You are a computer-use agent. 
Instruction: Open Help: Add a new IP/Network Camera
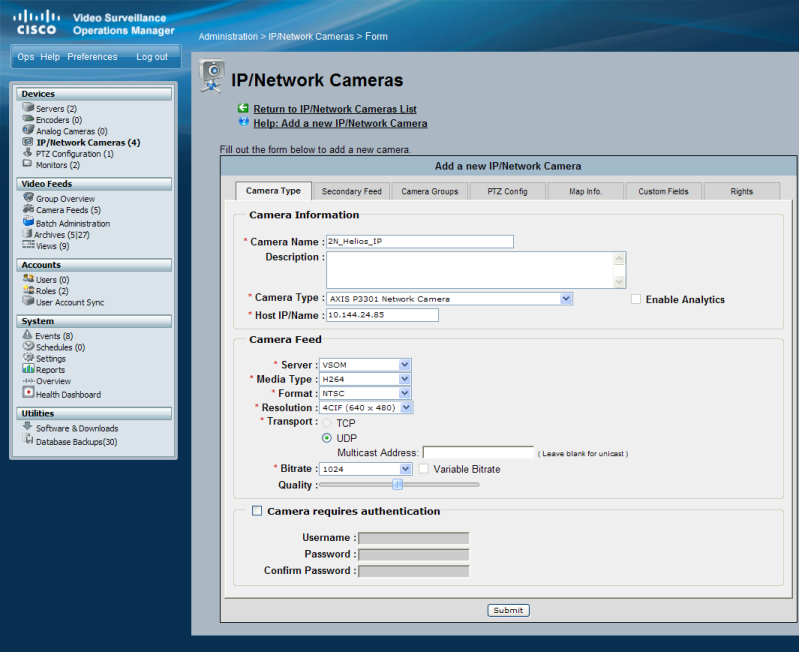coord(340,124)
